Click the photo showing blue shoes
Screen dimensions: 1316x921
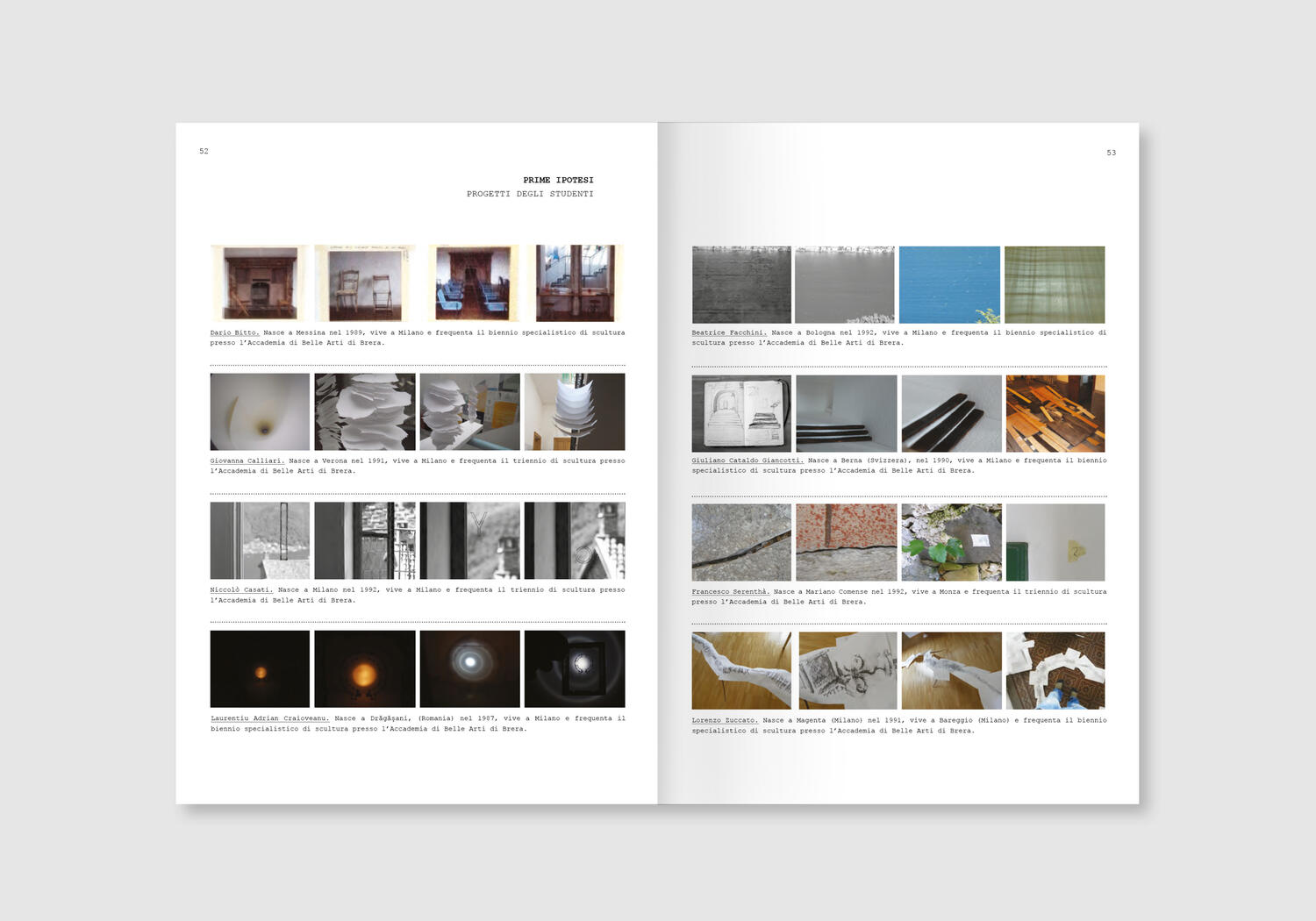1055,671
